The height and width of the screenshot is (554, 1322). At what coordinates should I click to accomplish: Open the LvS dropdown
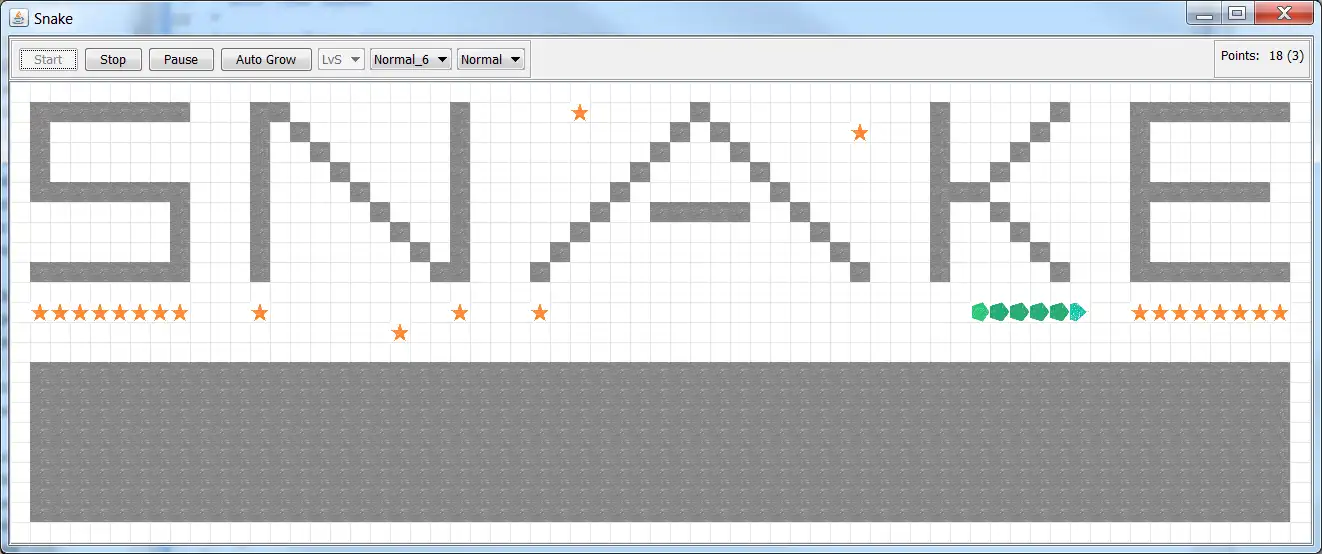pos(341,59)
